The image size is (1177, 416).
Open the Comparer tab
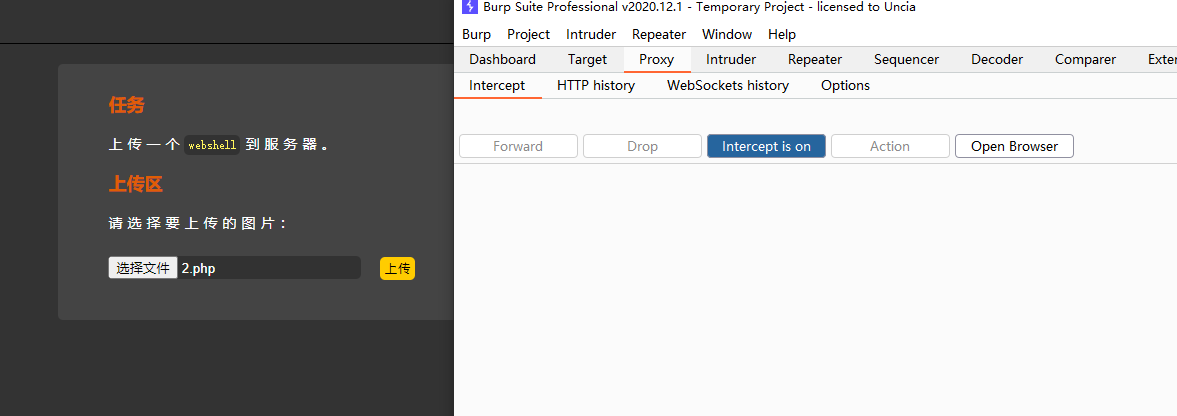[1085, 59]
